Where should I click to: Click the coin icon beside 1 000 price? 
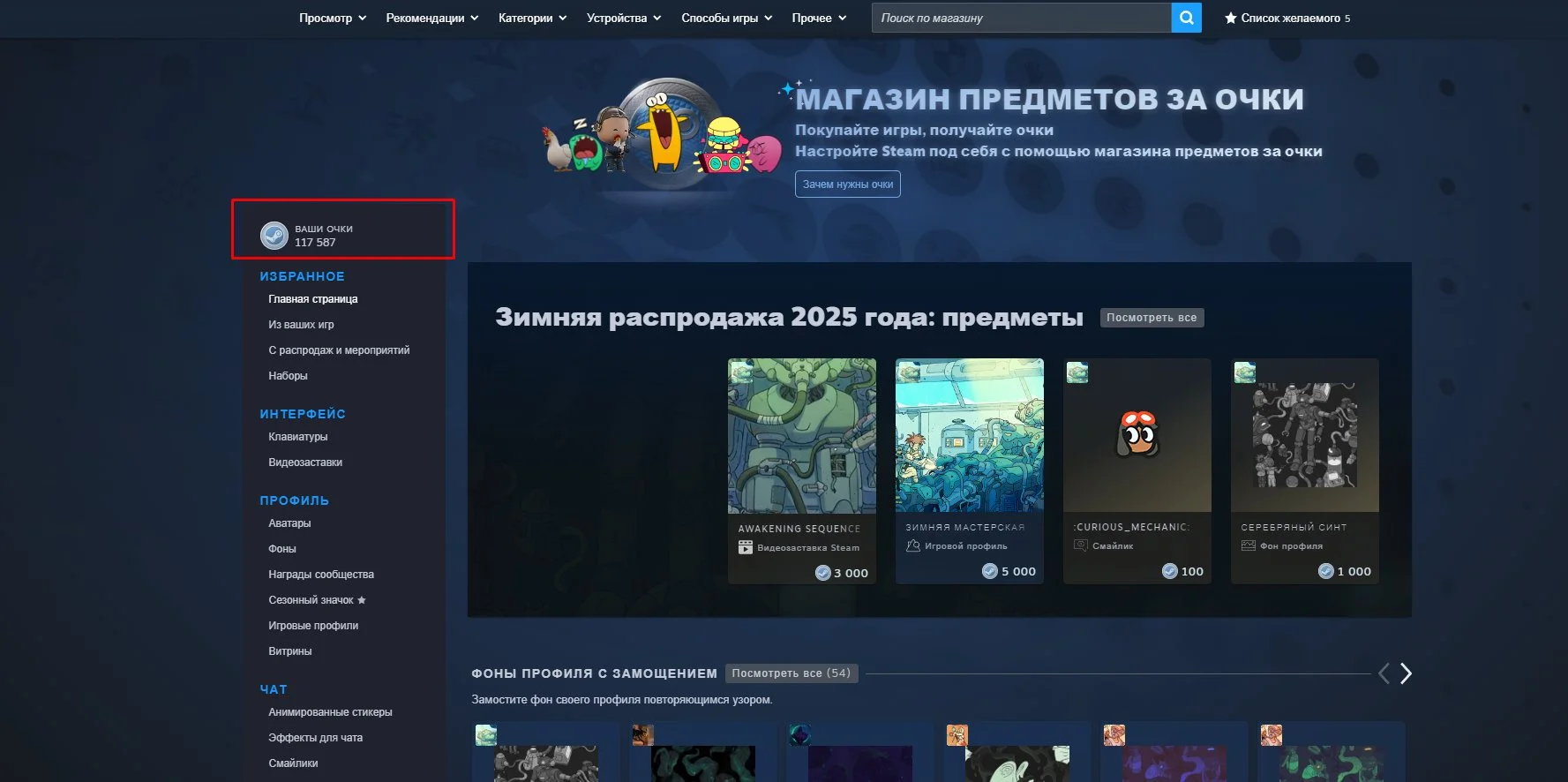pyautogui.click(x=1326, y=571)
